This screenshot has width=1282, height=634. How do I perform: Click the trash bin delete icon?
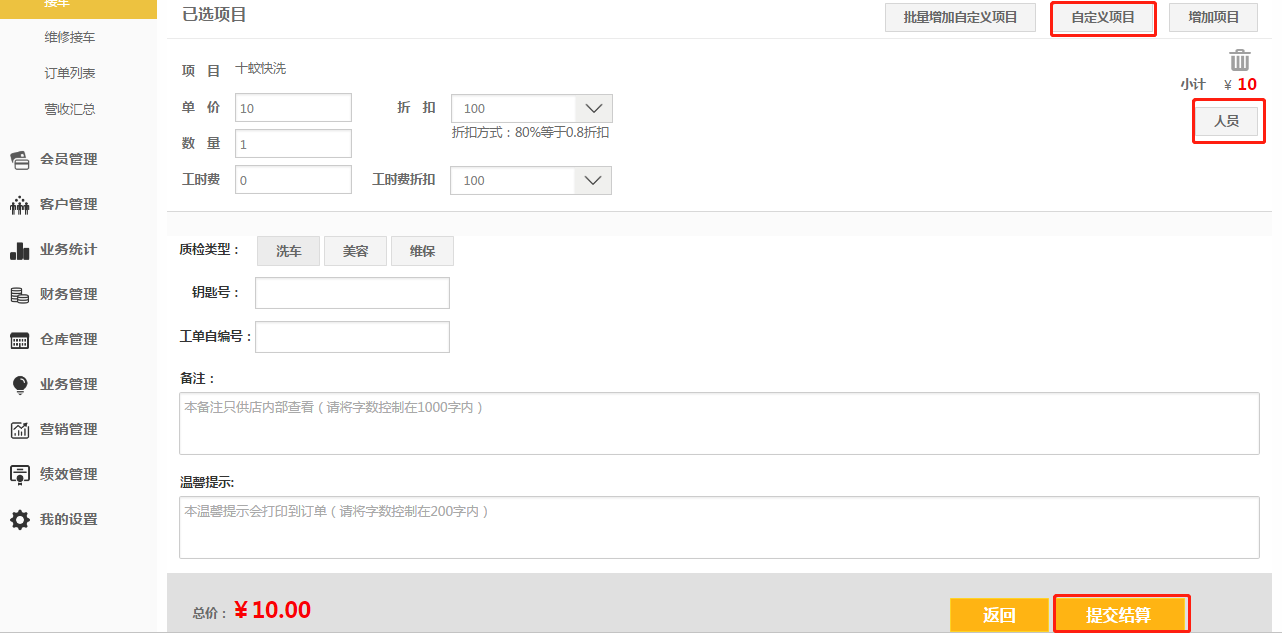pos(1239,60)
